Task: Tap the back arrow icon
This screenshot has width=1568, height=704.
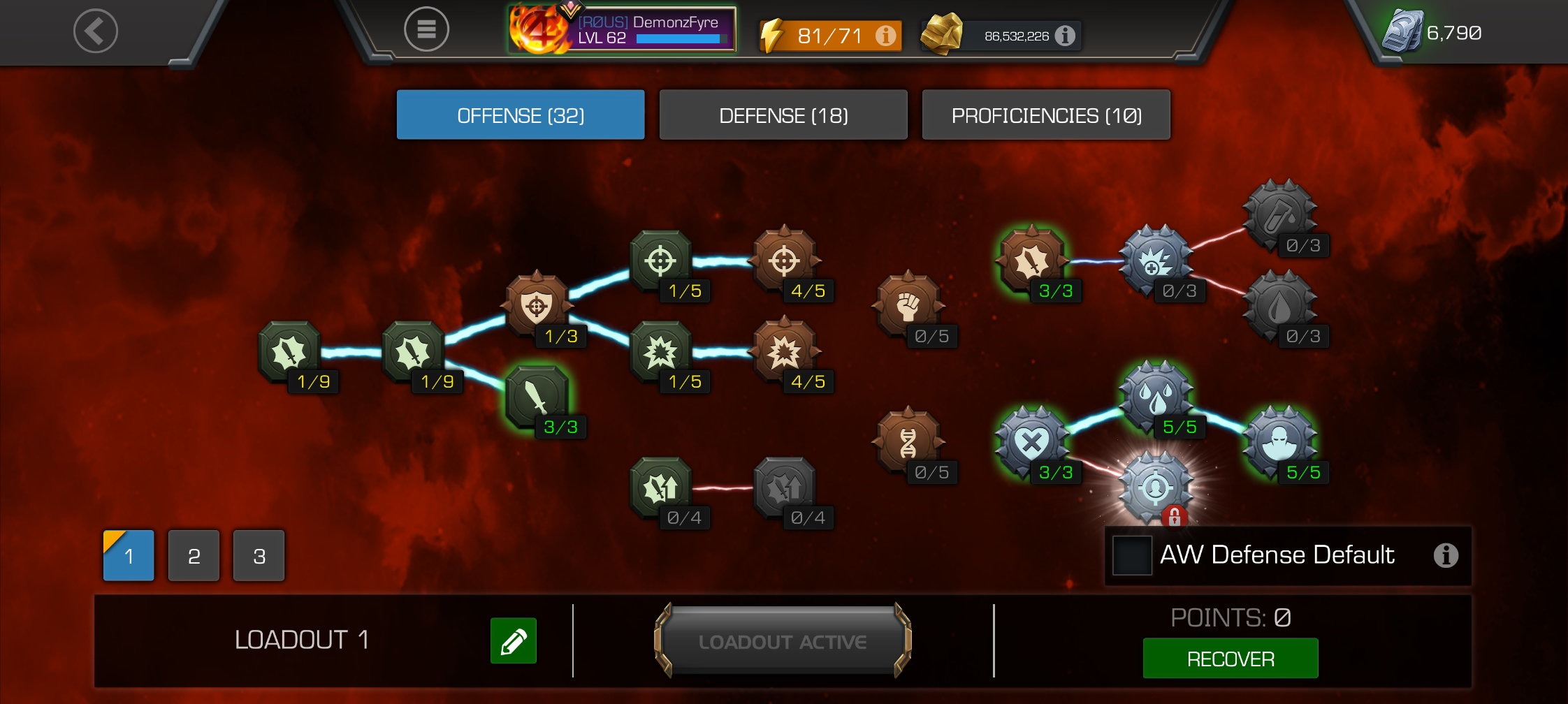Action: [96, 31]
